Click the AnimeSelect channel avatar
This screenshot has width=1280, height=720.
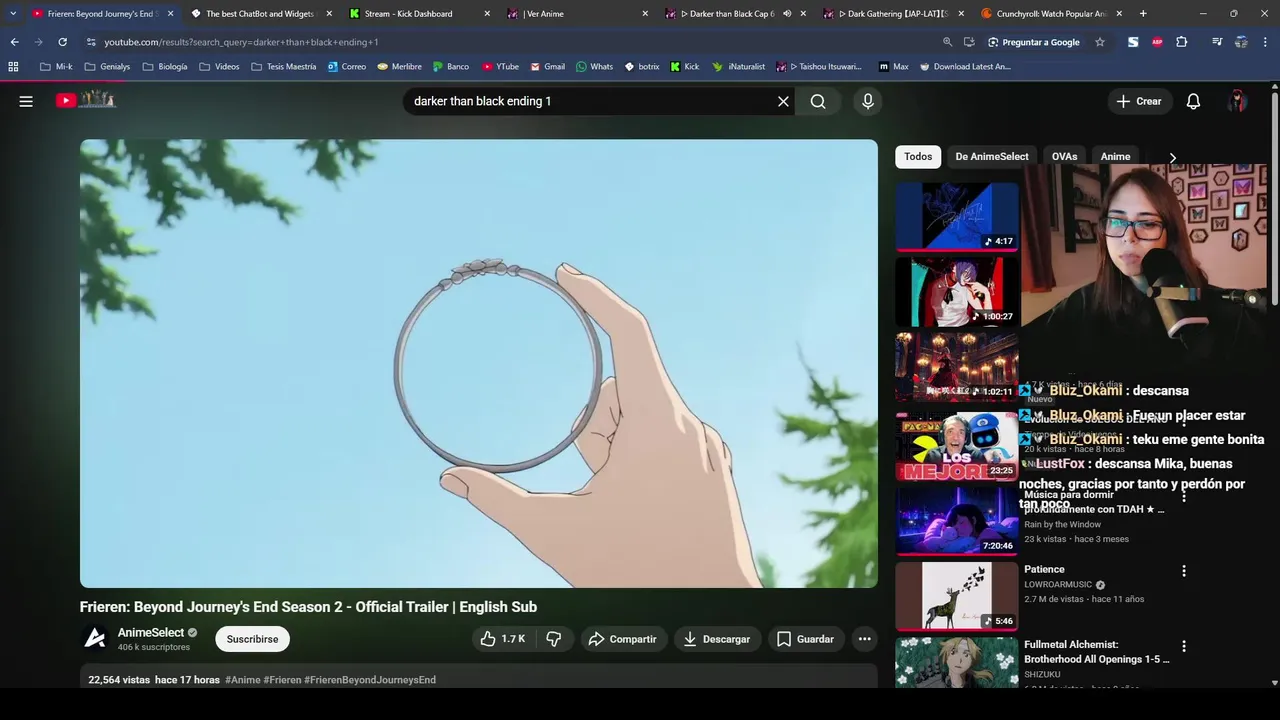click(95, 638)
